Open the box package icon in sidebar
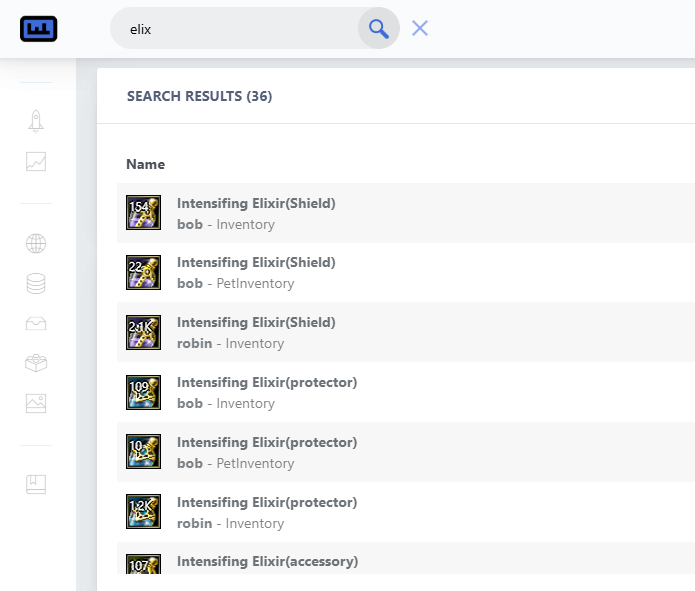695x591 pixels. [x=36, y=363]
